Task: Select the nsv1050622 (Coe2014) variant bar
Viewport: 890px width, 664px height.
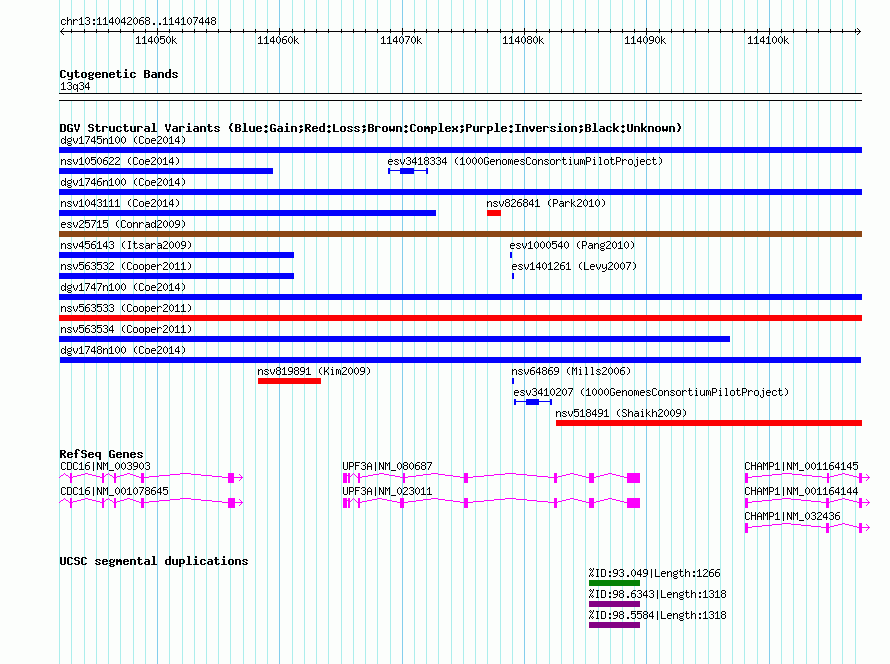Action: (166, 171)
